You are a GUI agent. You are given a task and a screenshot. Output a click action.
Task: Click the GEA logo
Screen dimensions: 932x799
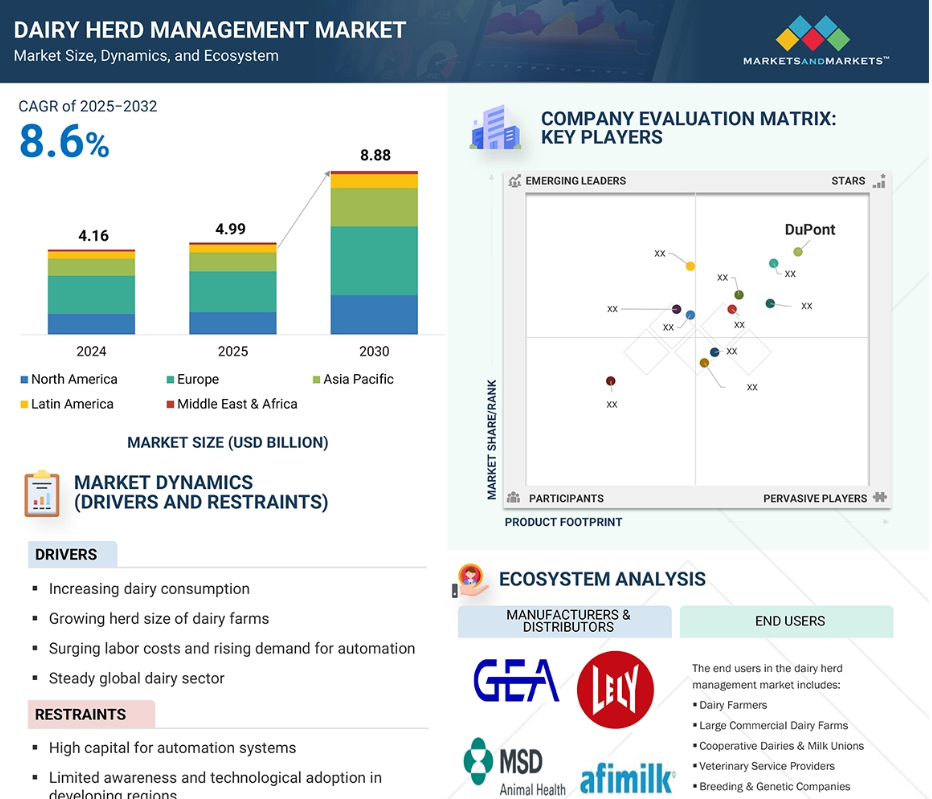(516, 680)
